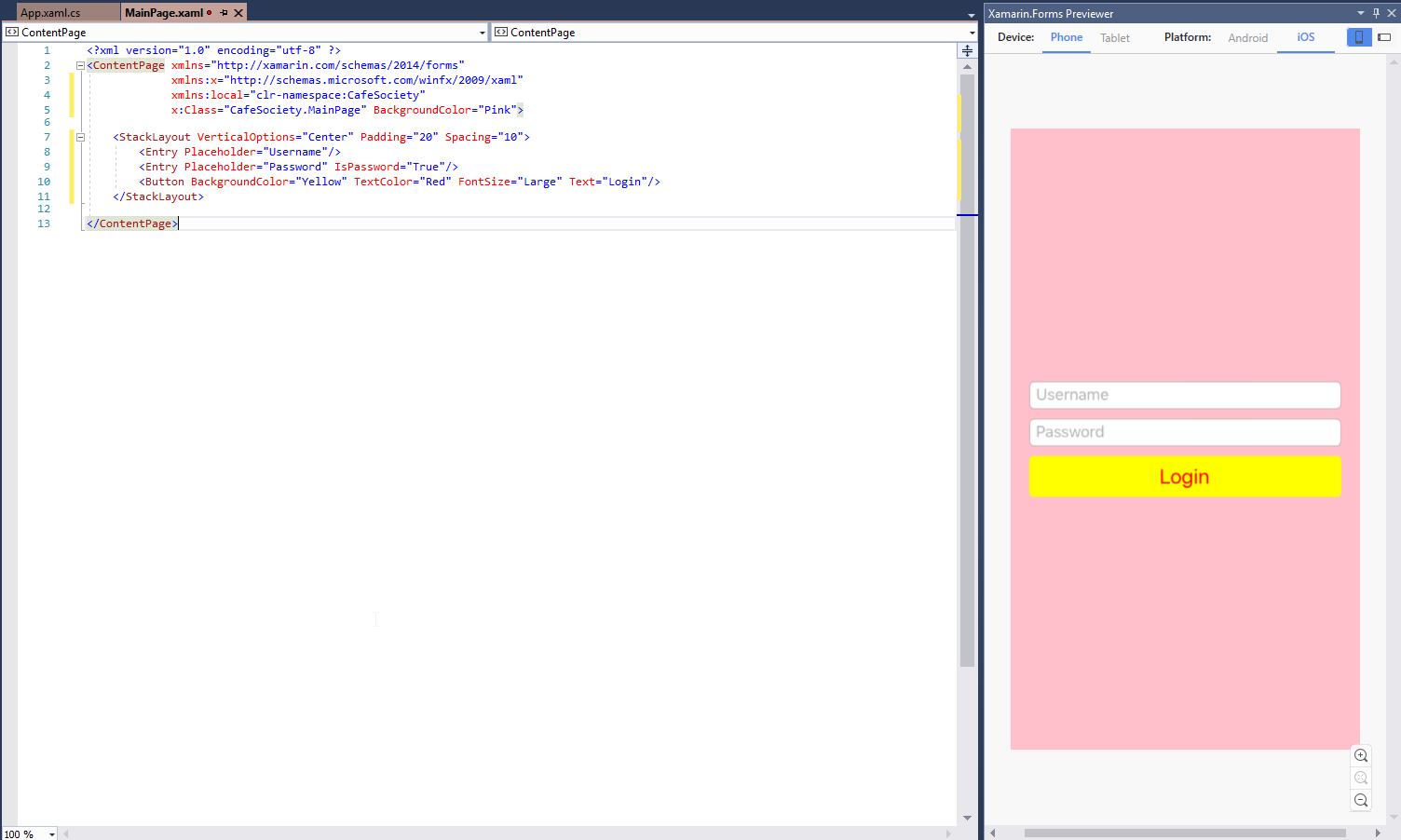Select iOS platform preview

click(x=1306, y=37)
